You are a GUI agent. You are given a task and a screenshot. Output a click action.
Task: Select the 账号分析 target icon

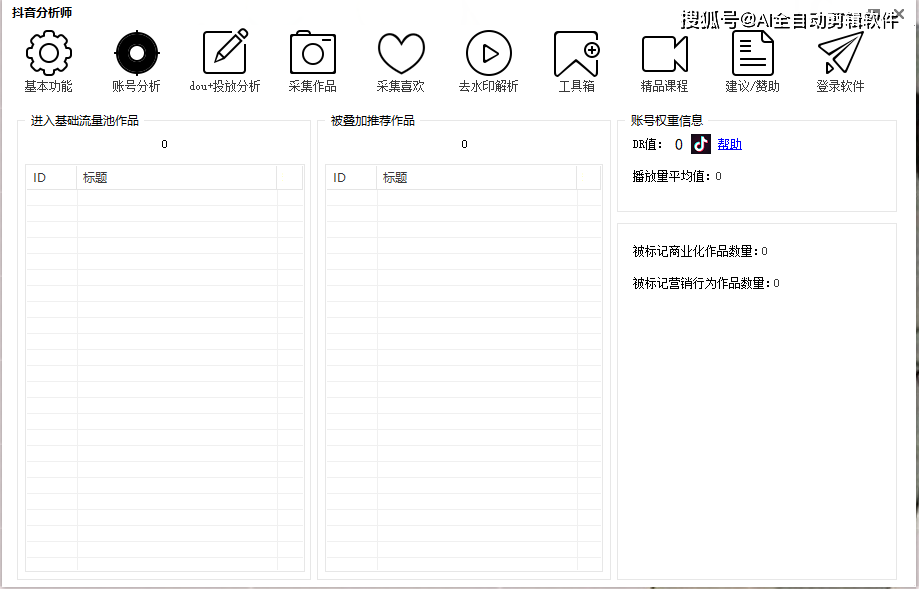pos(137,53)
